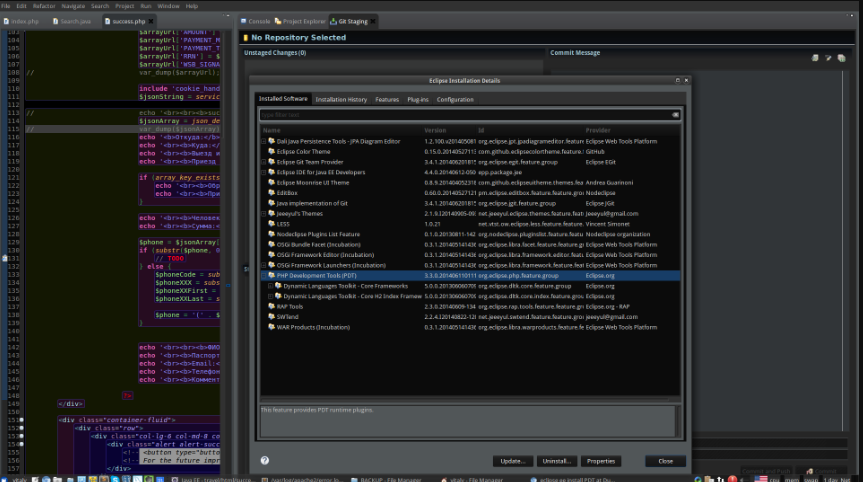Switch to the Search.java editor tab

[72, 21]
